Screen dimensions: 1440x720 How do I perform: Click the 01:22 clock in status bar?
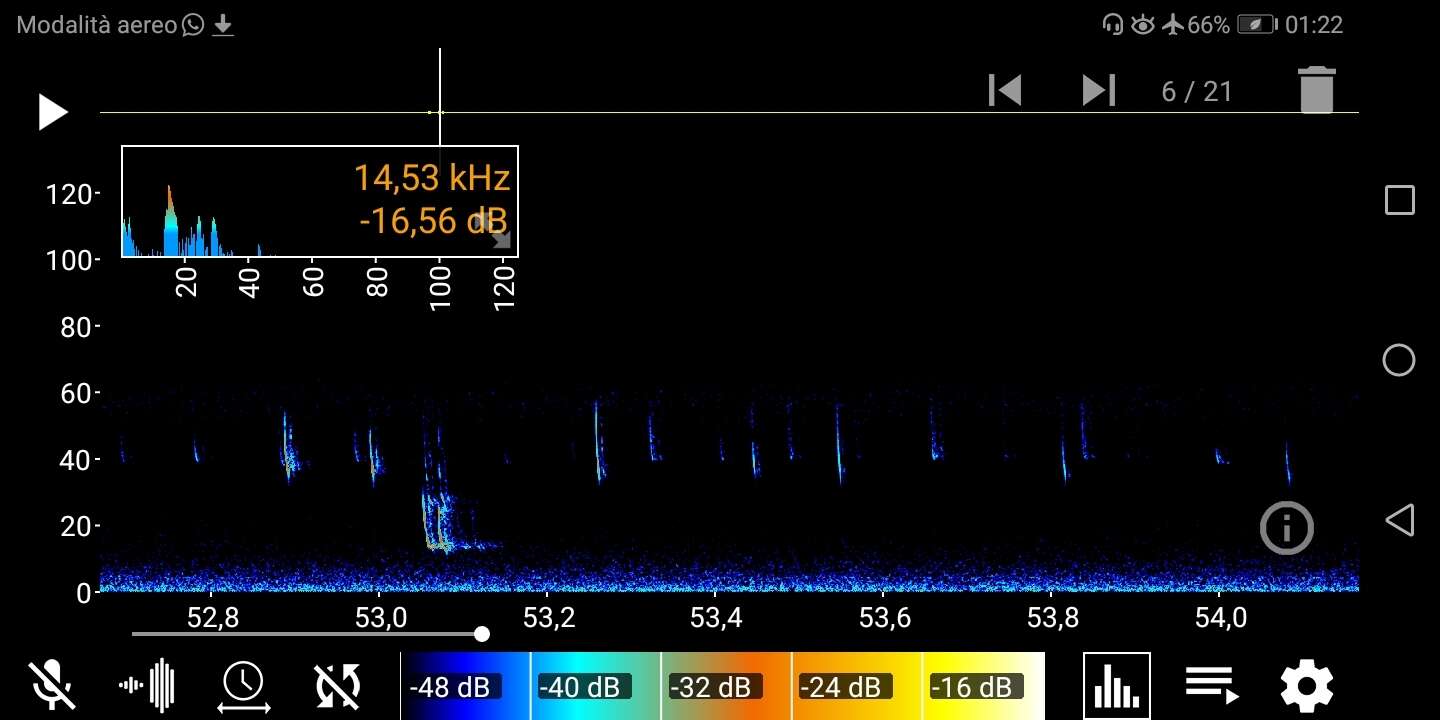[x=1313, y=25]
